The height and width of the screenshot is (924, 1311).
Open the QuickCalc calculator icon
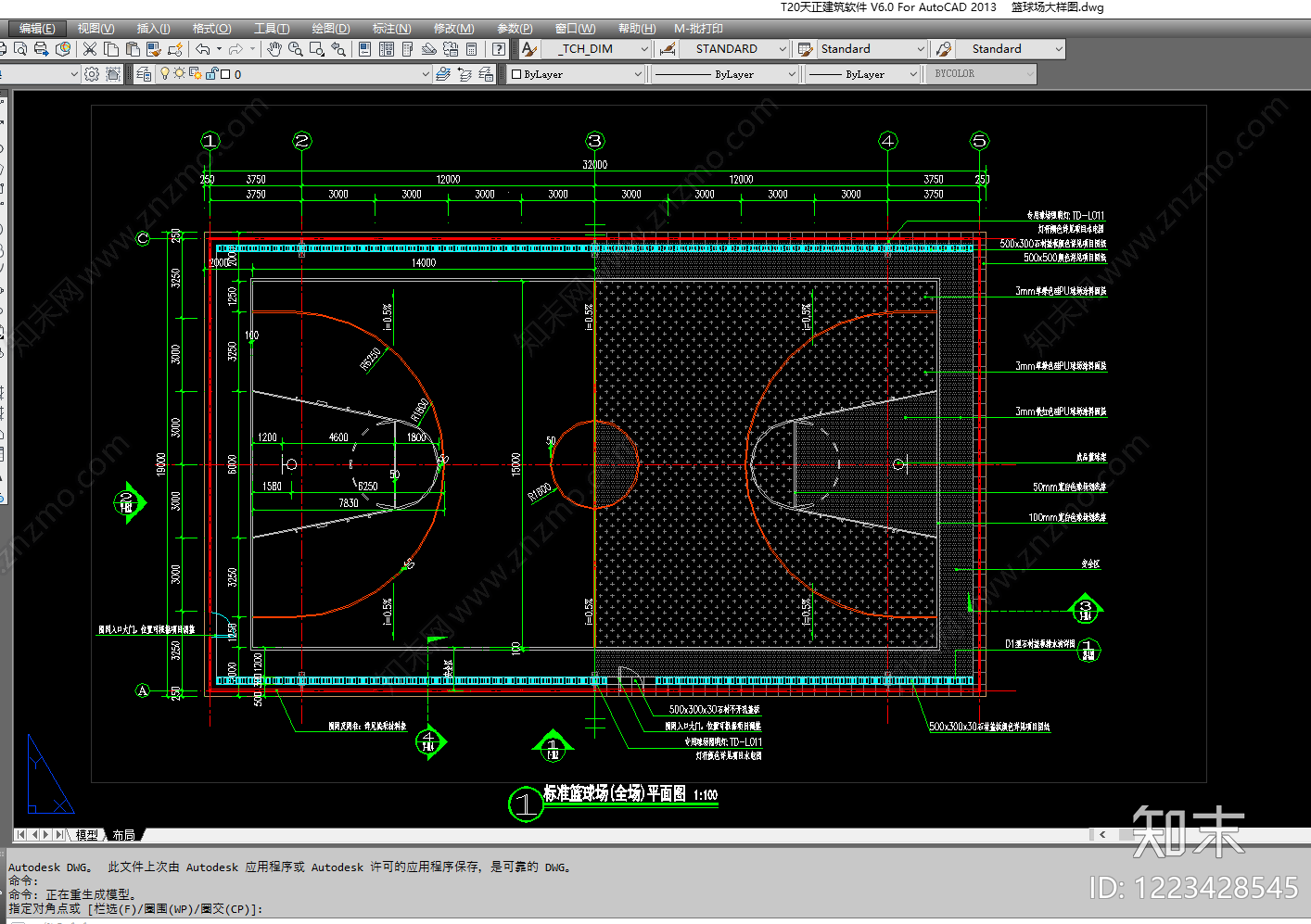coord(471,48)
